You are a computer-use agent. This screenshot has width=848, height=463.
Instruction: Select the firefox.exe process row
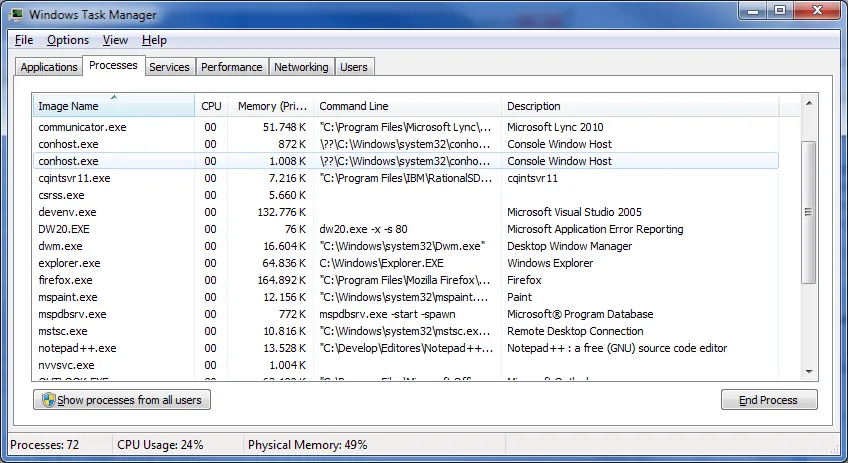[65, 280]
